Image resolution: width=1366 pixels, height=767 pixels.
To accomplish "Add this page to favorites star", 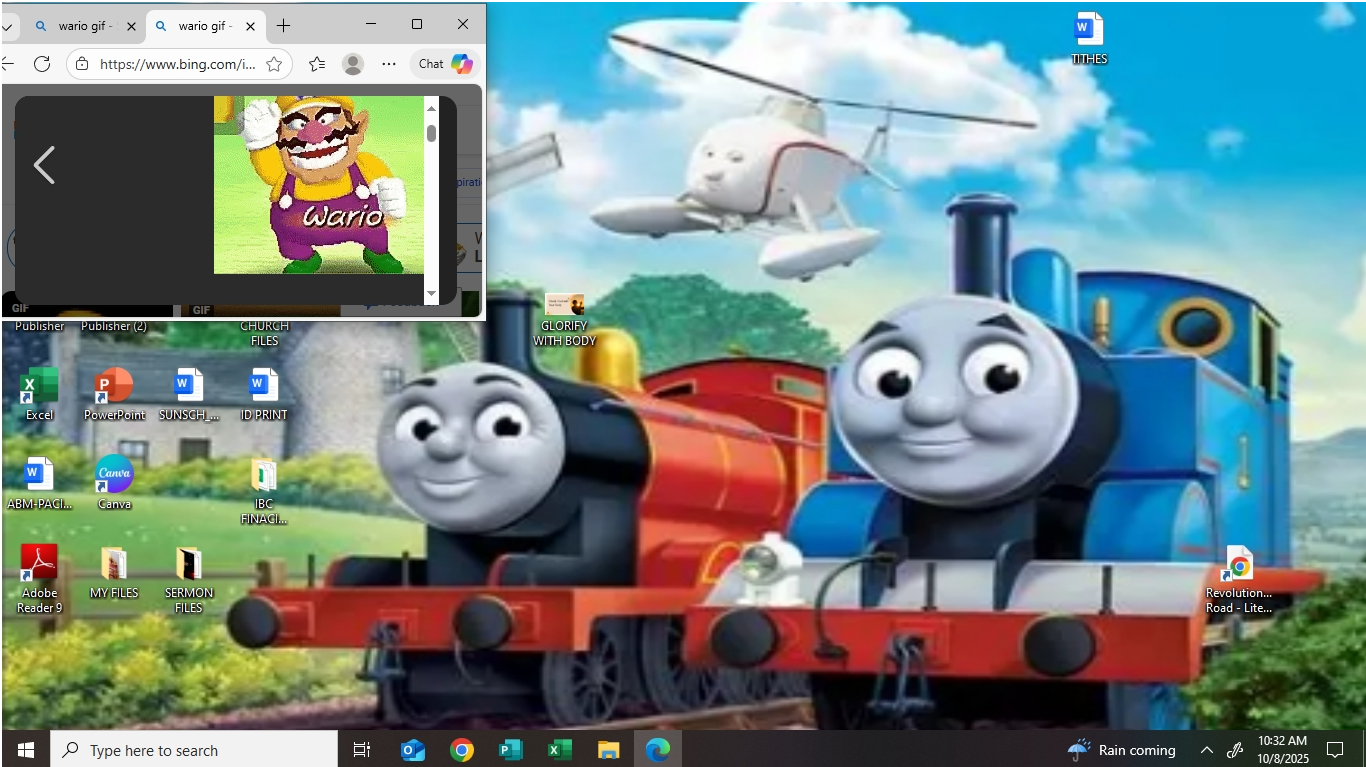I will point(274,64).
